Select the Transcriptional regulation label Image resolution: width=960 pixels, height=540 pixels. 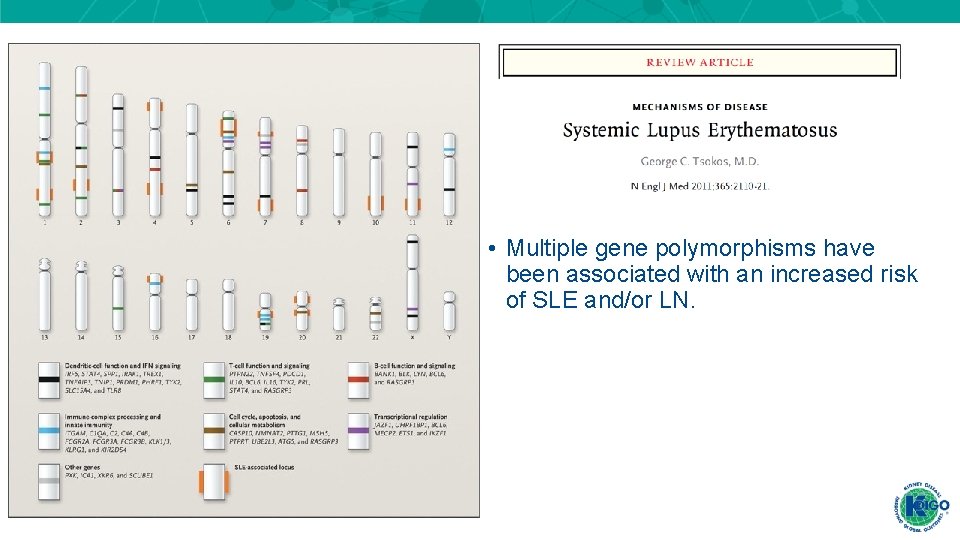[410, 416]
